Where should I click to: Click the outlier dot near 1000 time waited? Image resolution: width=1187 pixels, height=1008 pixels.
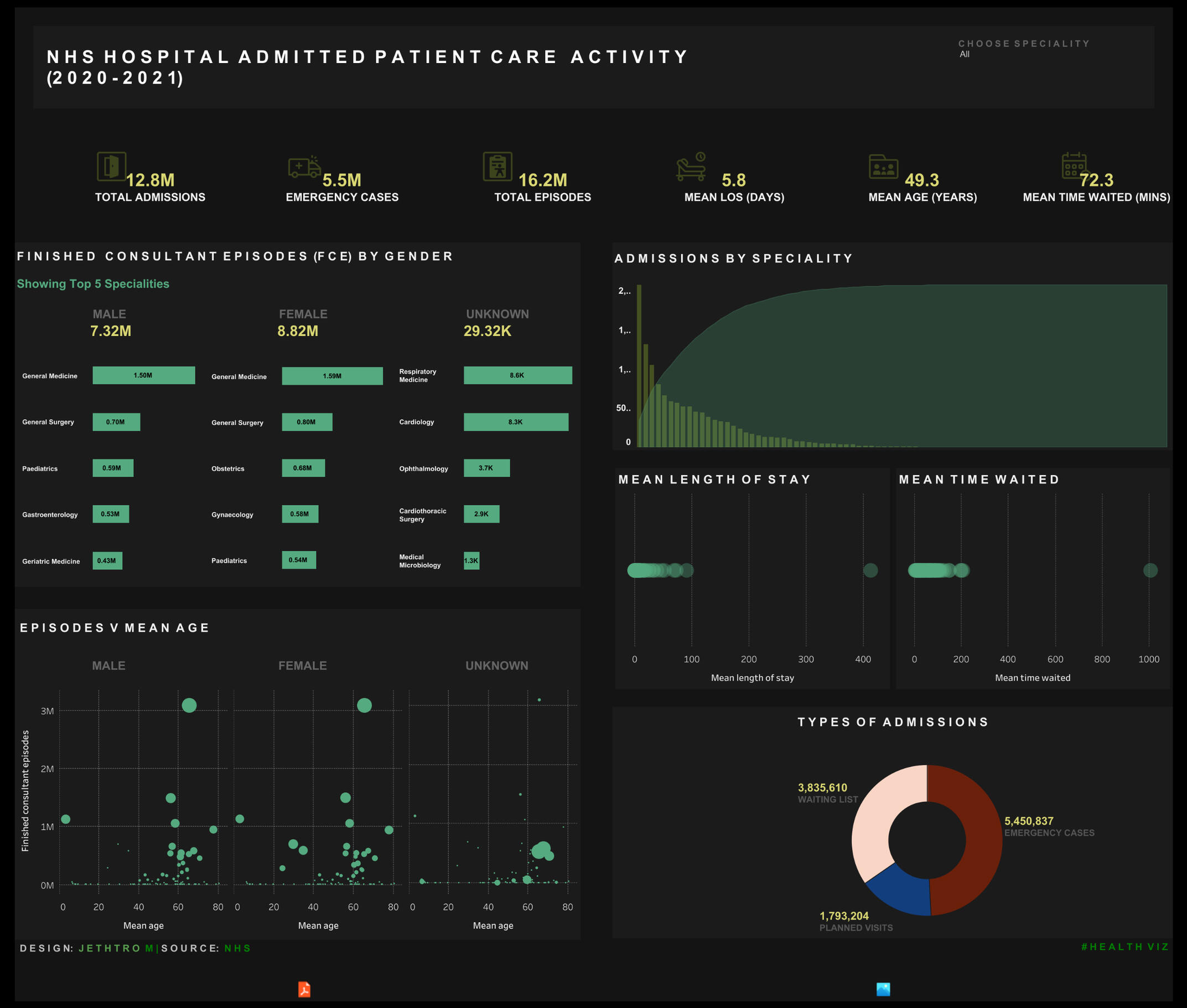point(1150,570)
